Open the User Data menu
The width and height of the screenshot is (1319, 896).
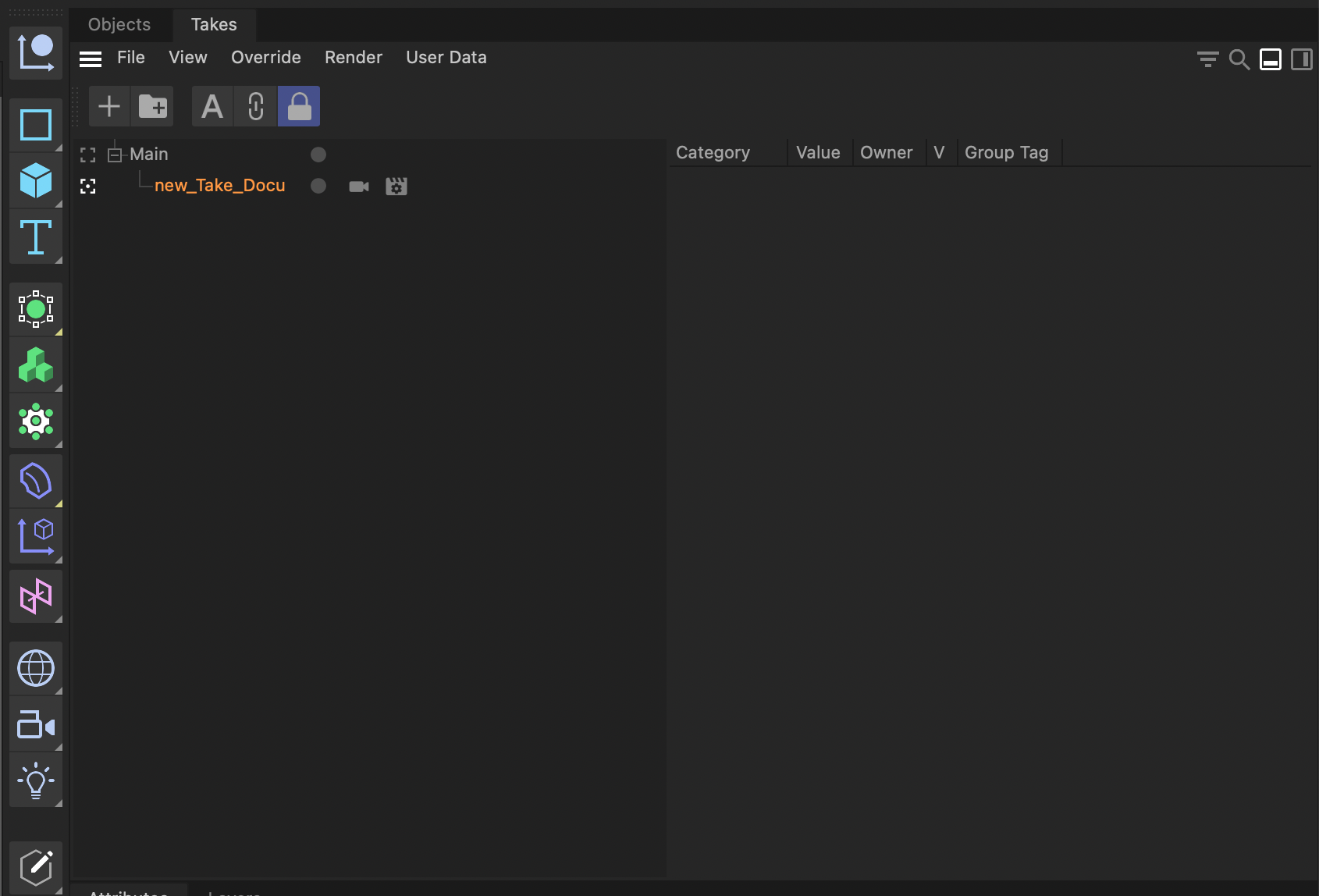(x=446, y=57)
